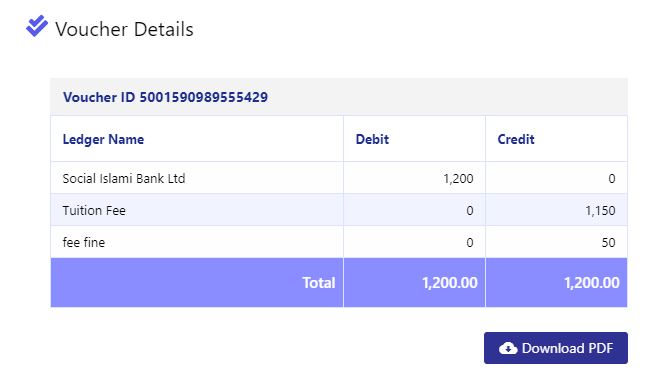663x384 pixels.
Task: Select the Voucher Details heading text
Action: pos(124,30)
